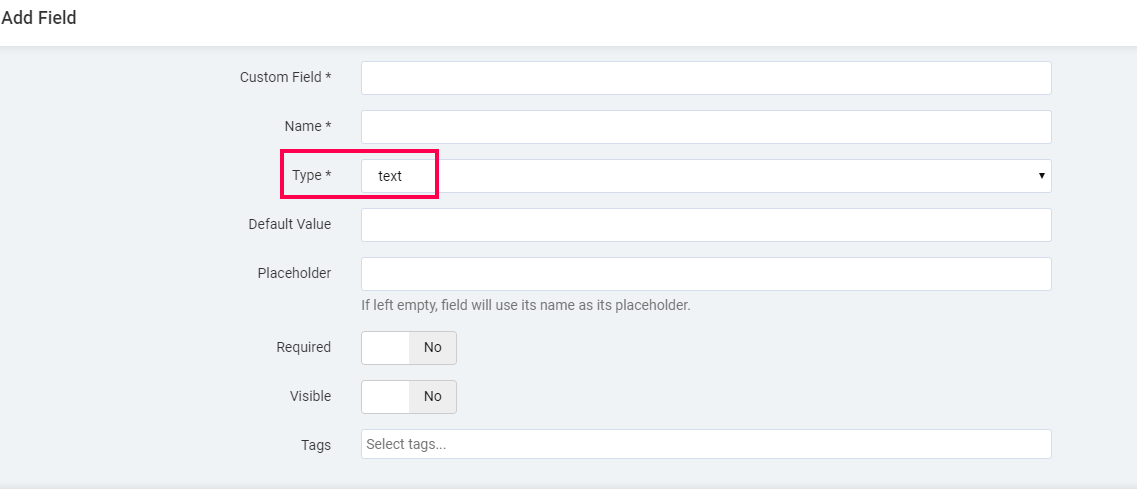The image size is (1137, 496).
Task: Click the Placeholder label
Action: (294, 273)
